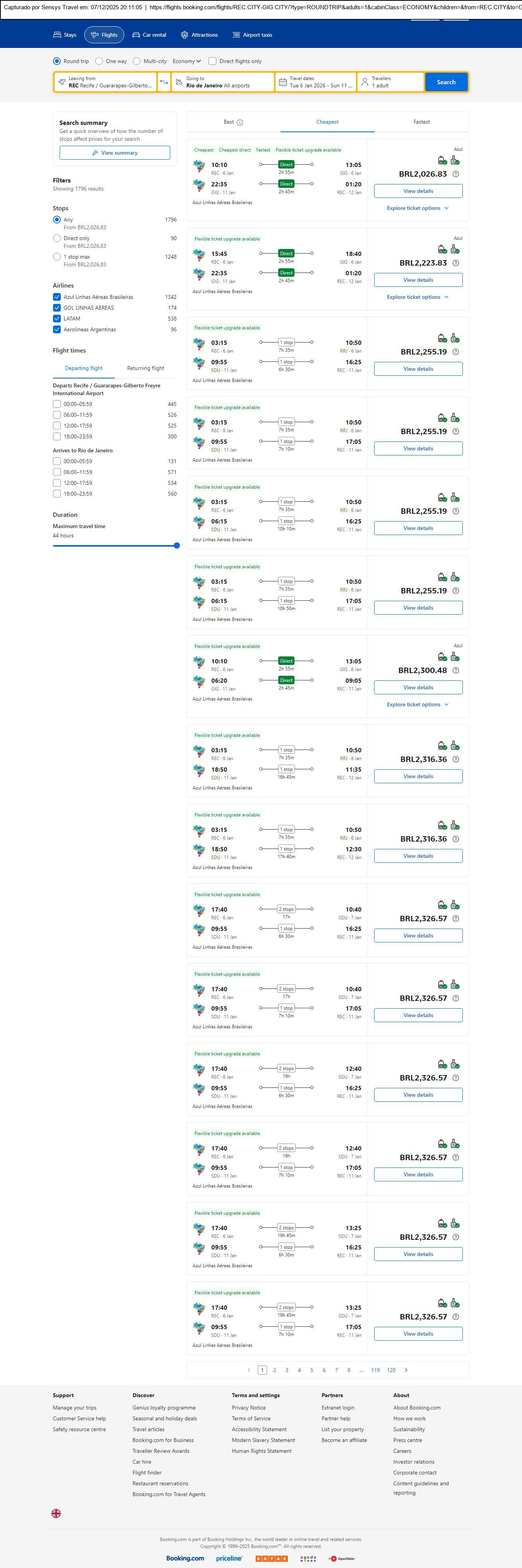Screen dimensions: 522x1568
Task: Click the next page arrow in pagination
Action: click(406, 1370)
